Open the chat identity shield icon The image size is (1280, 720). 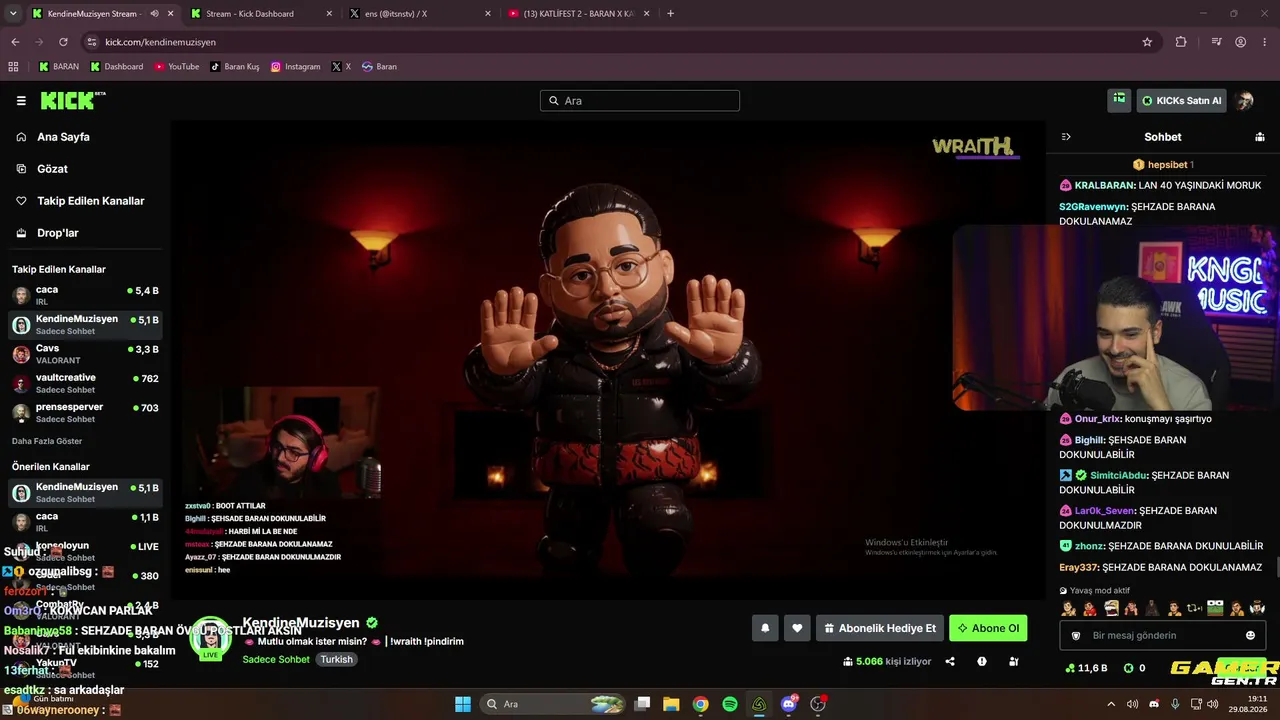pos(1076,635)
